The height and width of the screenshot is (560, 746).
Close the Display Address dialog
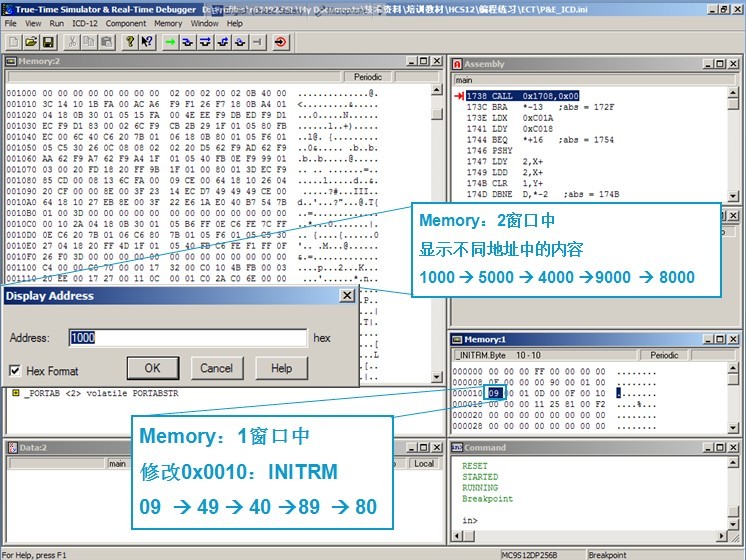(x=346, y=296)
